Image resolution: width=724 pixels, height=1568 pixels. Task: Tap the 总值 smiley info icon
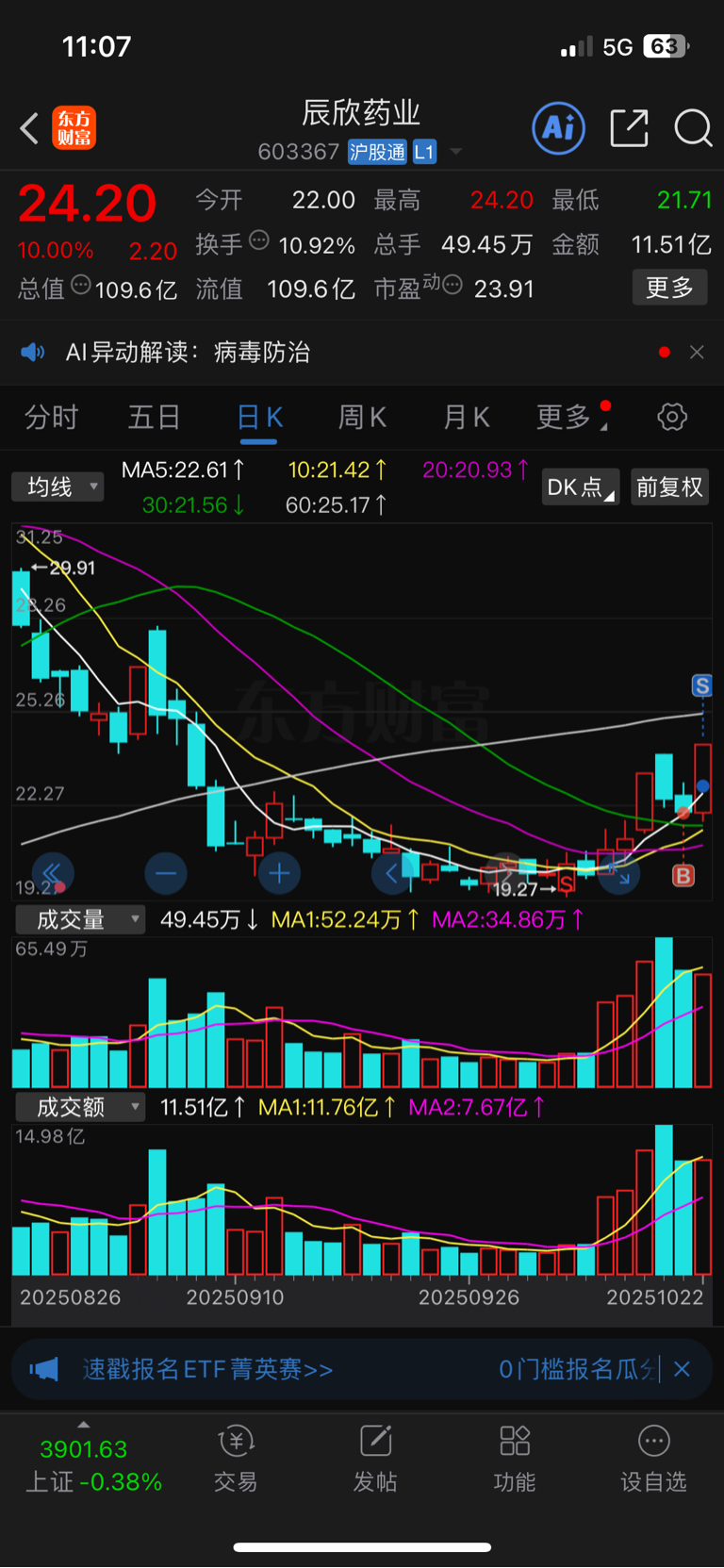click(x=81, y=285)
